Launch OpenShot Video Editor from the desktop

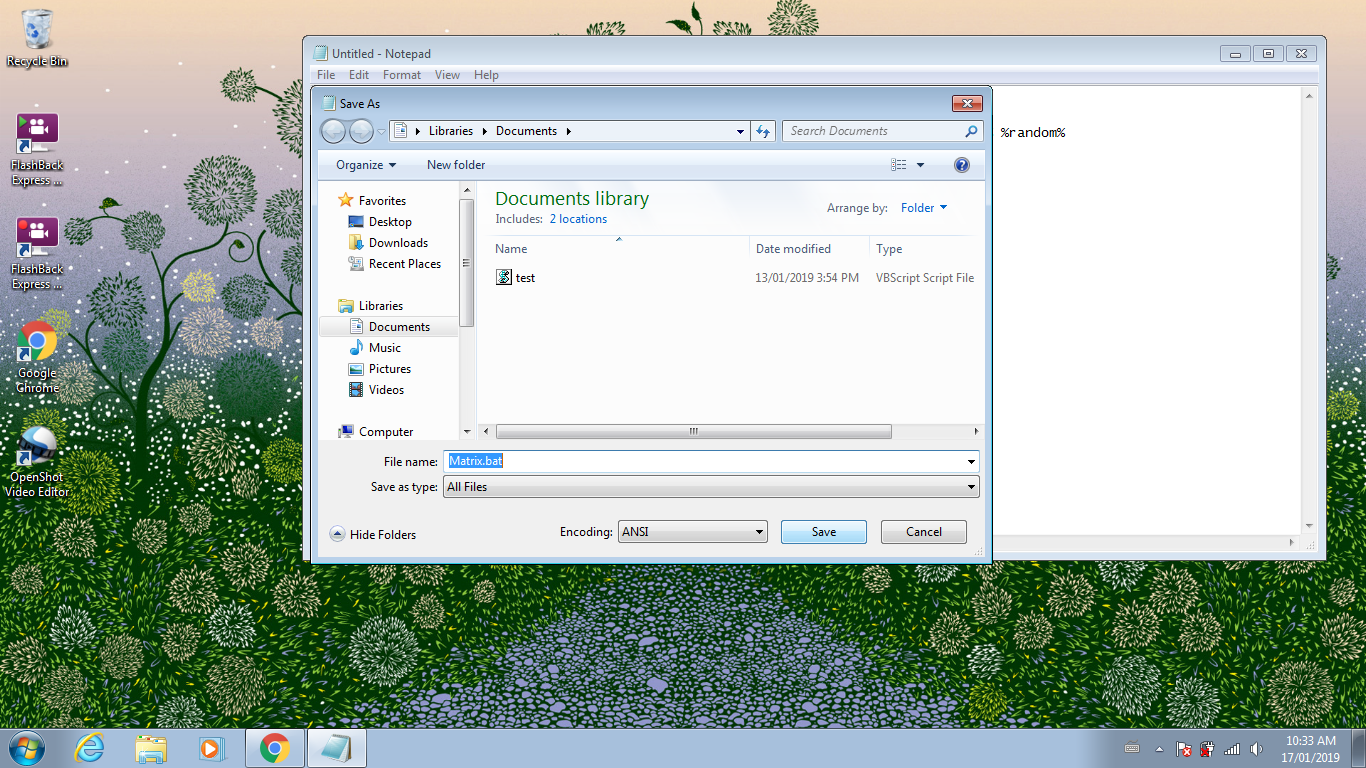coord(37,447)
